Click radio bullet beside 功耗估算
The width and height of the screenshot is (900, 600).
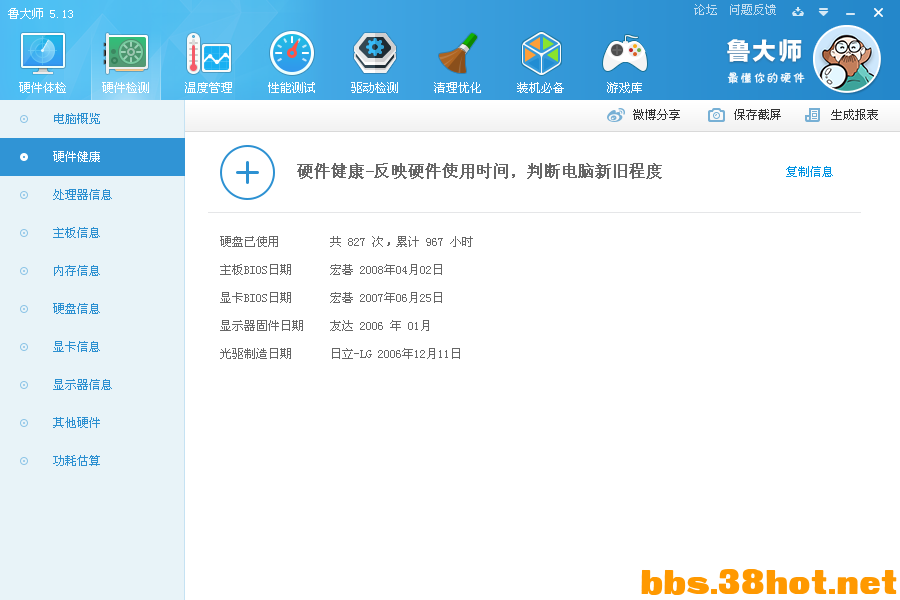click(x=24, y=460)
